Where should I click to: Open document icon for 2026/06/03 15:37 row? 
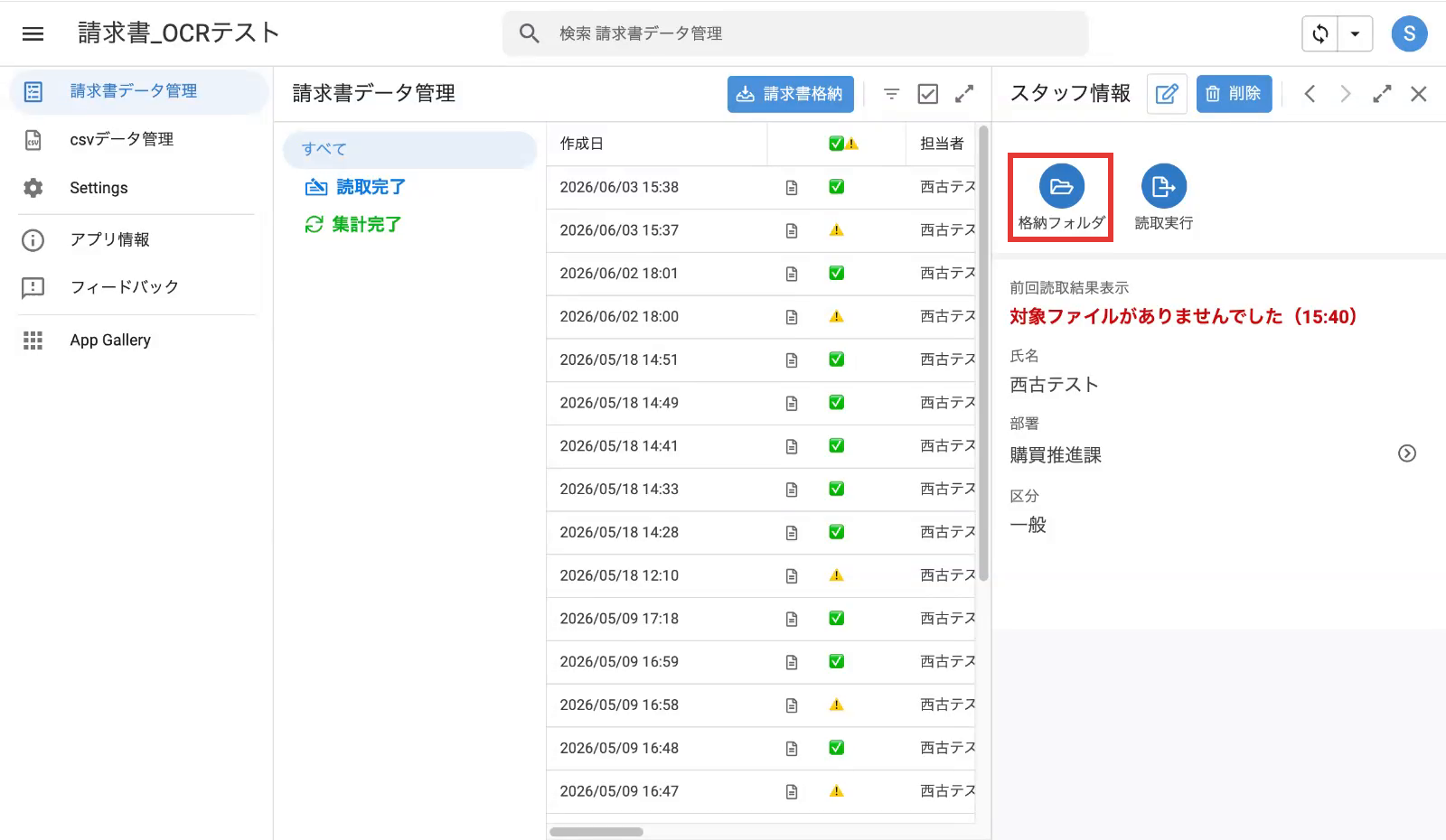pos(792,230)
